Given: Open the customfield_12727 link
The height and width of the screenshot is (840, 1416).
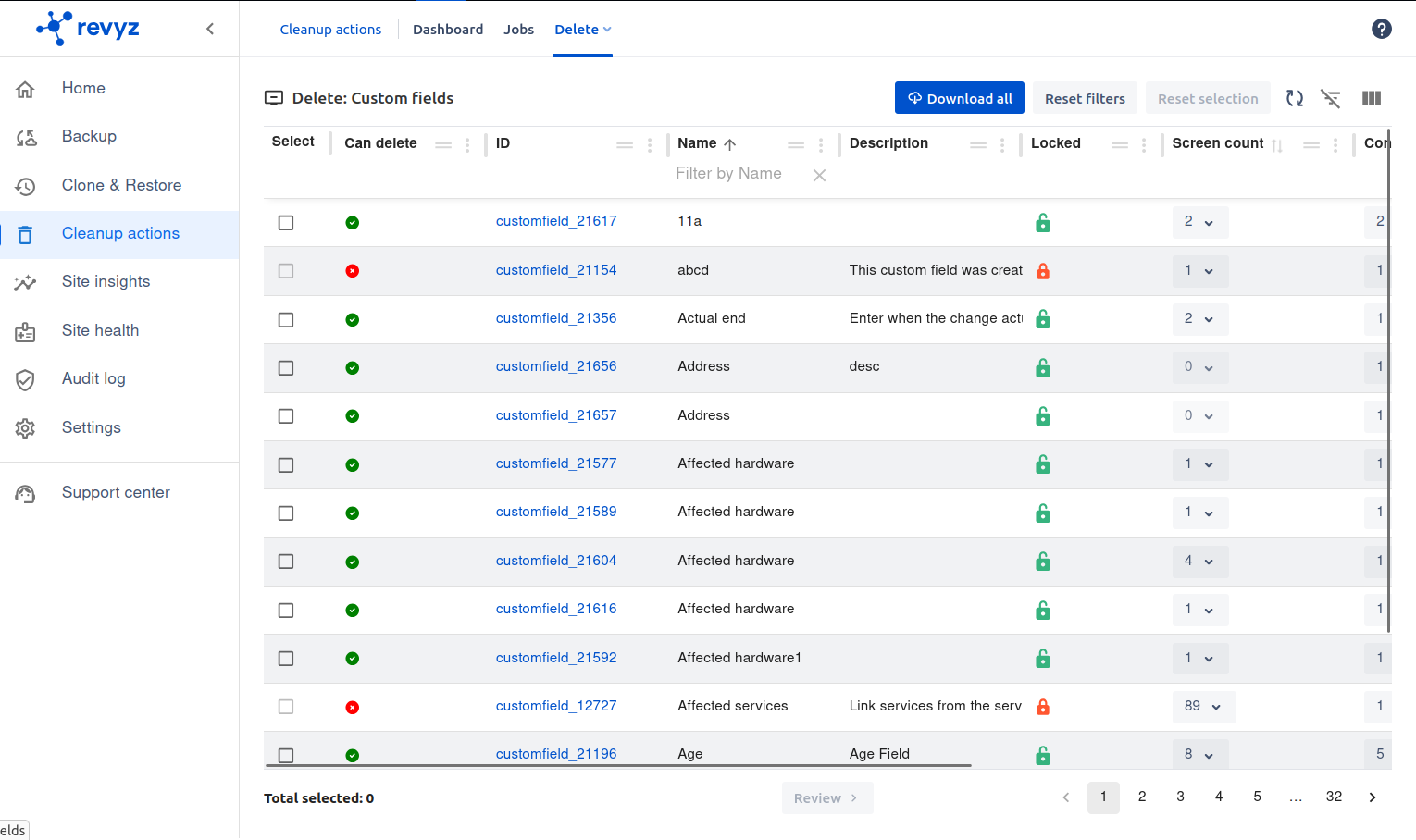Looking at the screenshot, I should click(556, 706).
